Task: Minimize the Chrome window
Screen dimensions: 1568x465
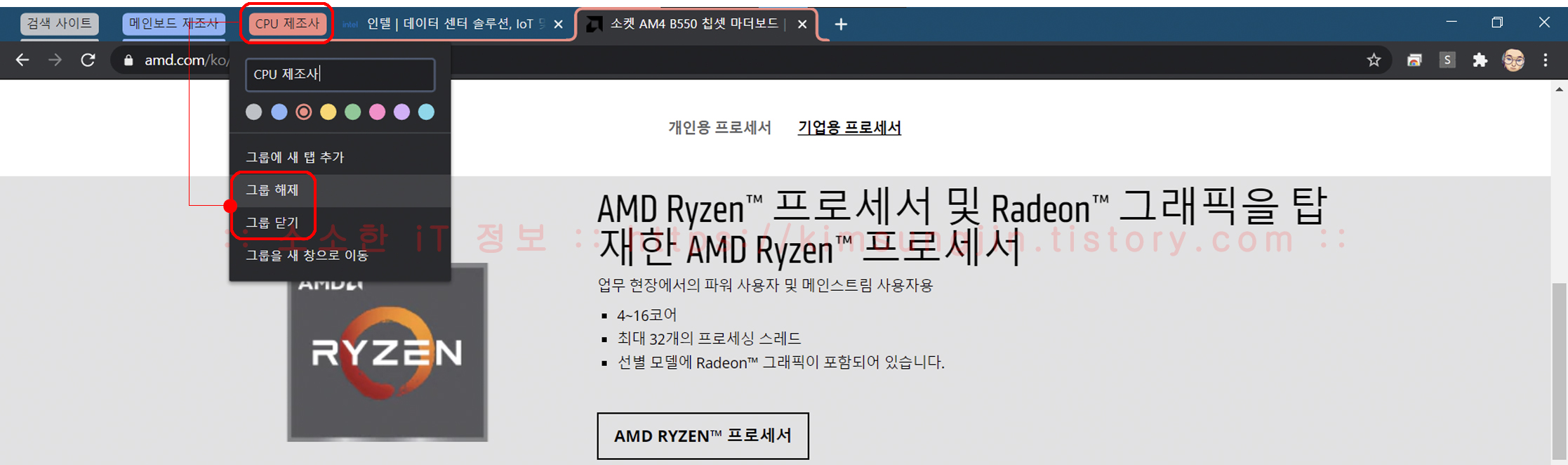Action: pyautogui.click(x=1451, y=22)
